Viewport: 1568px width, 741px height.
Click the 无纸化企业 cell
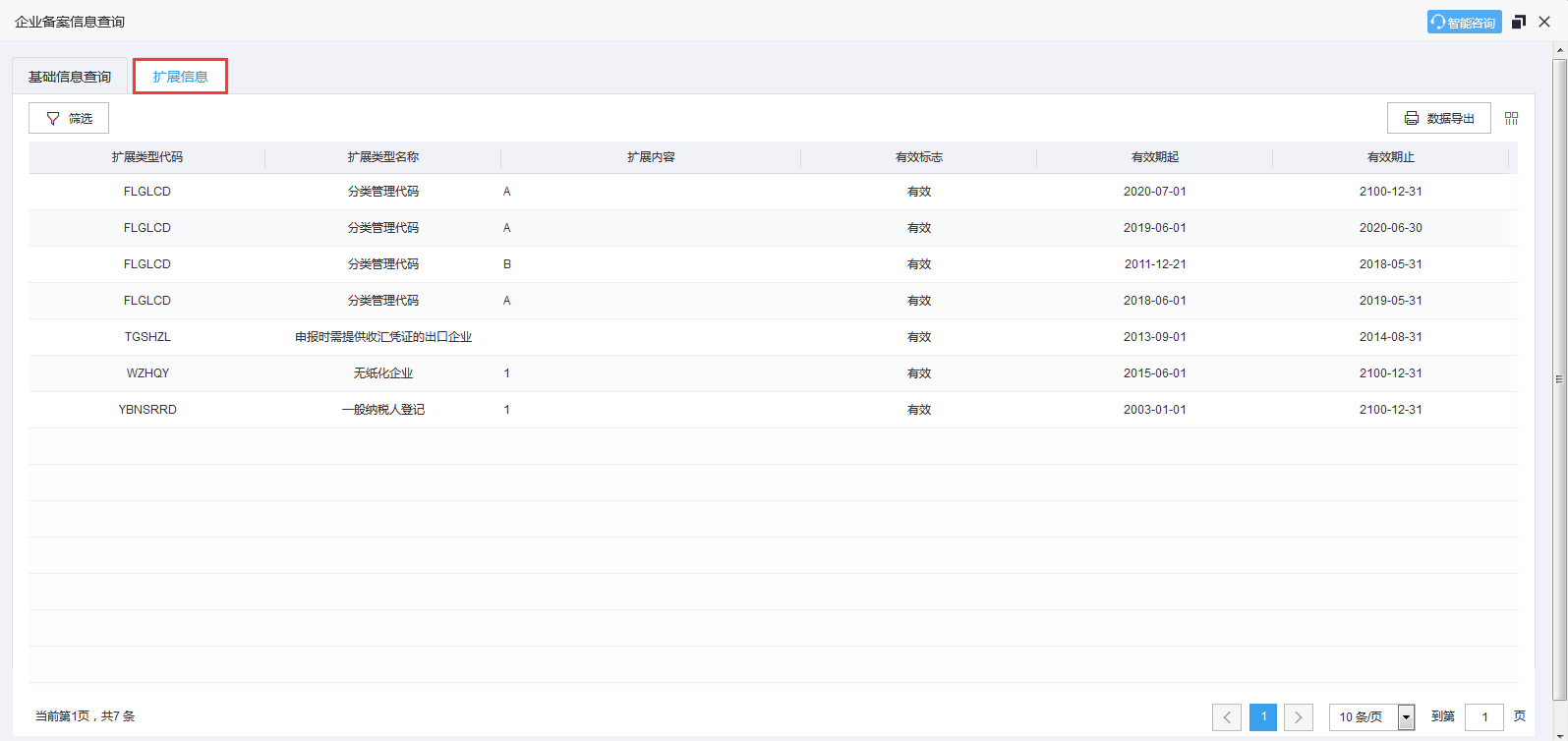pyautogui.click(x=383, y=373)
